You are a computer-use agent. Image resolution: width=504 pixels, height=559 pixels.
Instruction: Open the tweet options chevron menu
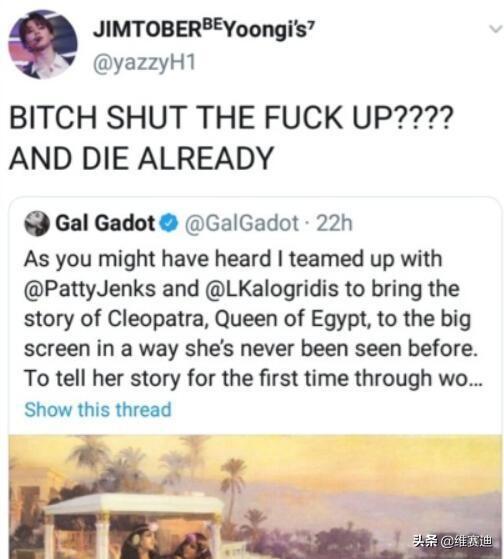495,29
